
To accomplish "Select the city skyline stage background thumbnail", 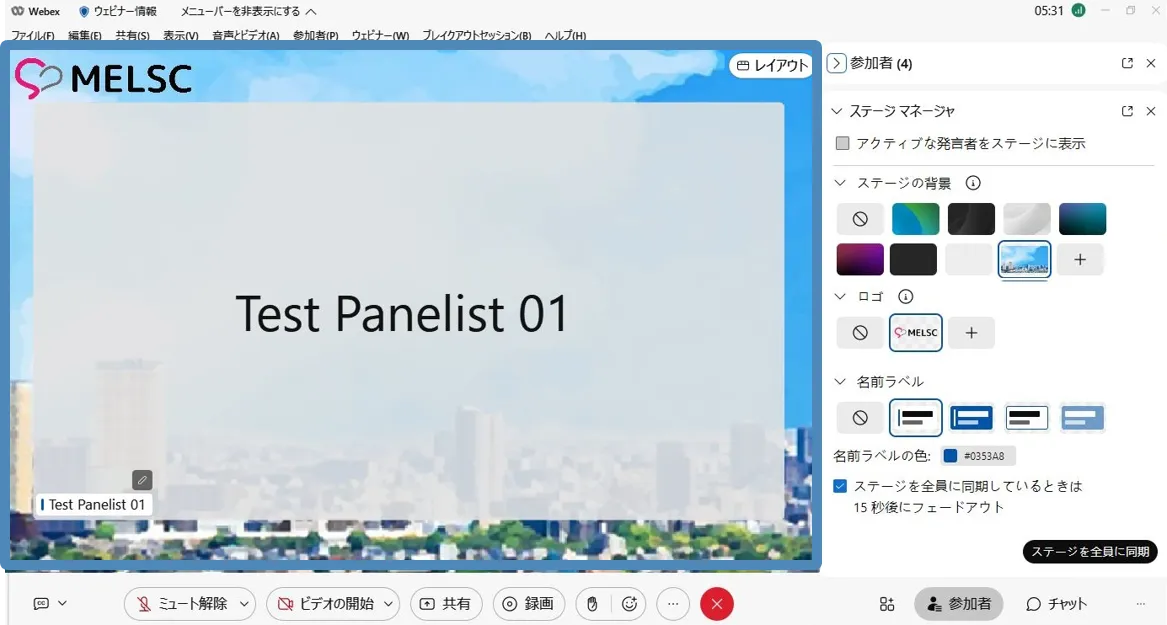I will tap(1025, 259).
